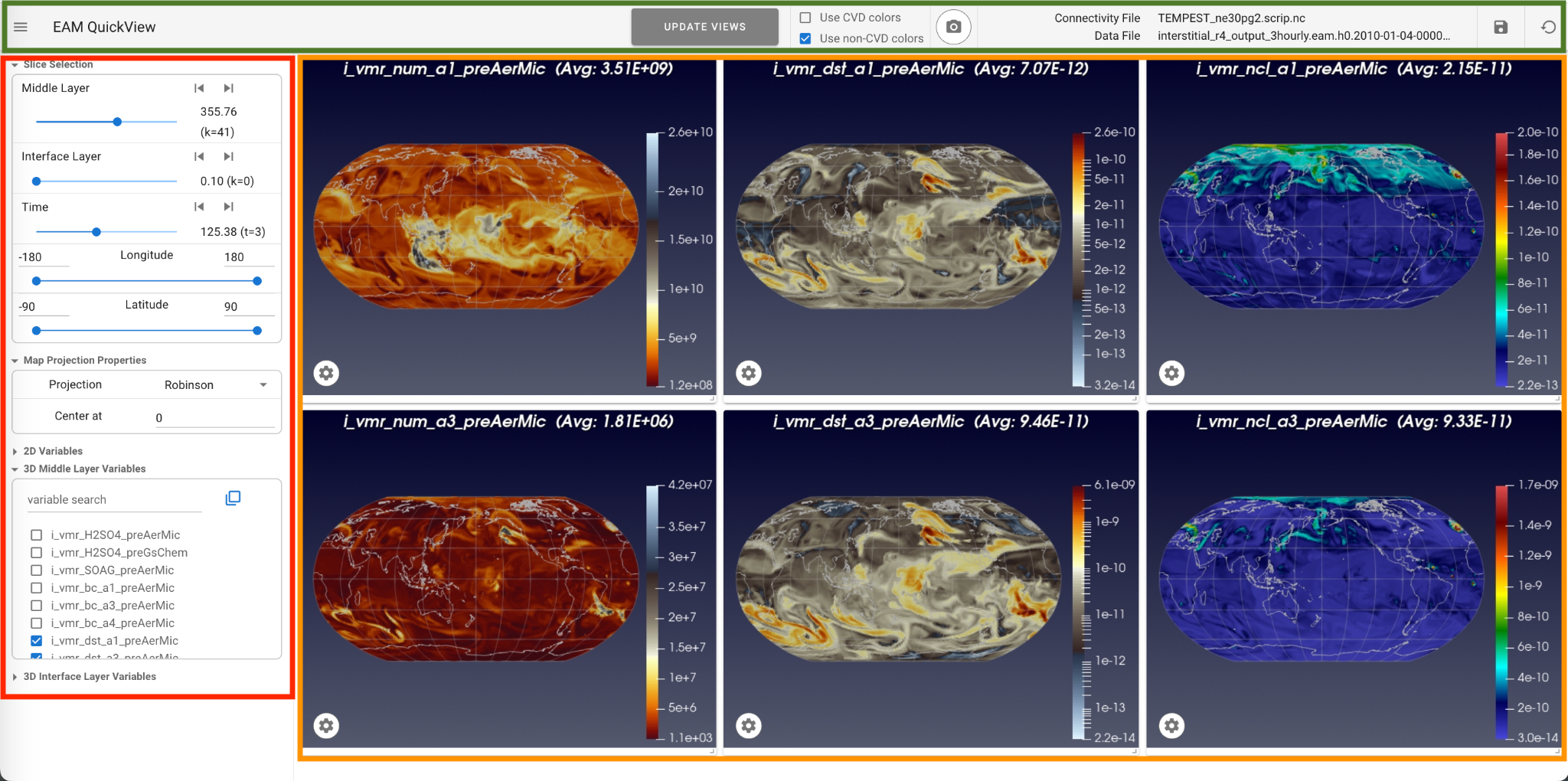This screenshot has height=781, width=1568.
Task: Click the camera screenshot icon
Action: point(953,27)
